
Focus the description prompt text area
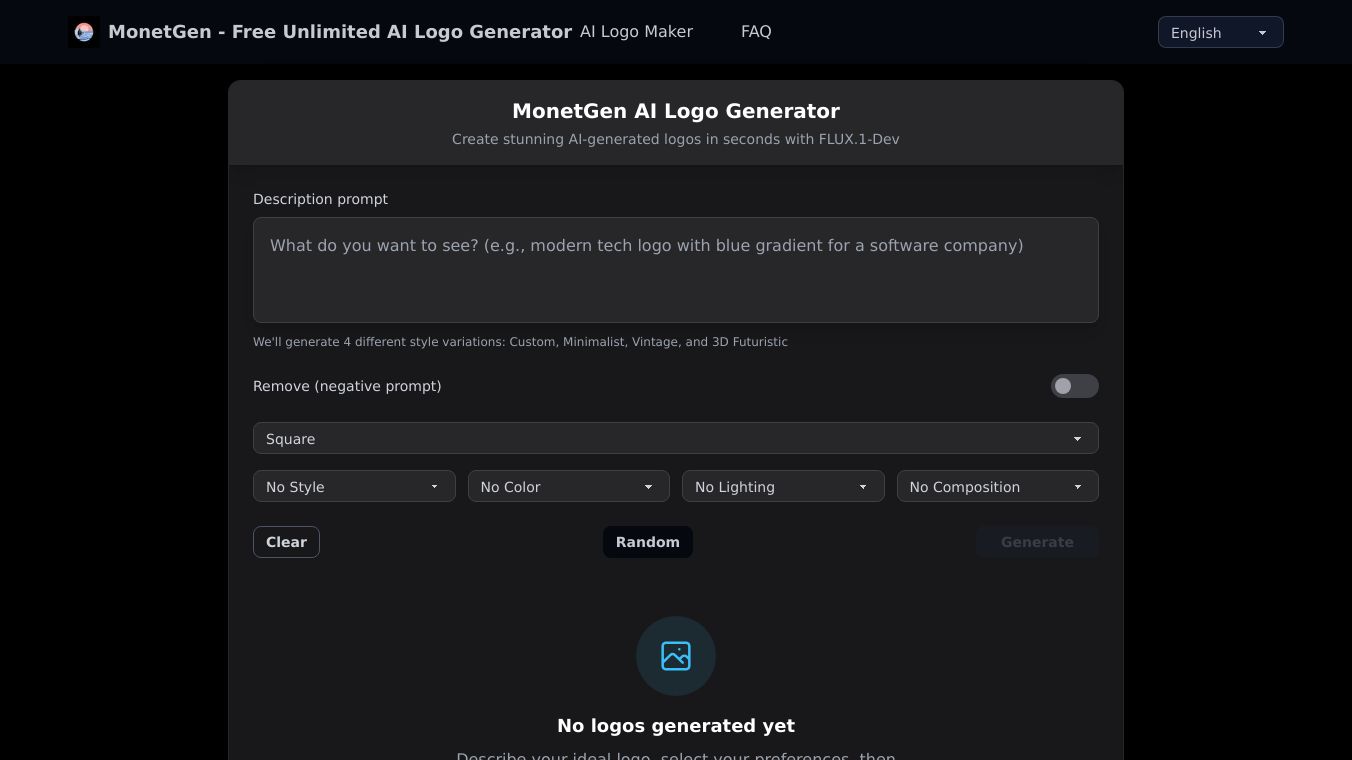[676, 270]
